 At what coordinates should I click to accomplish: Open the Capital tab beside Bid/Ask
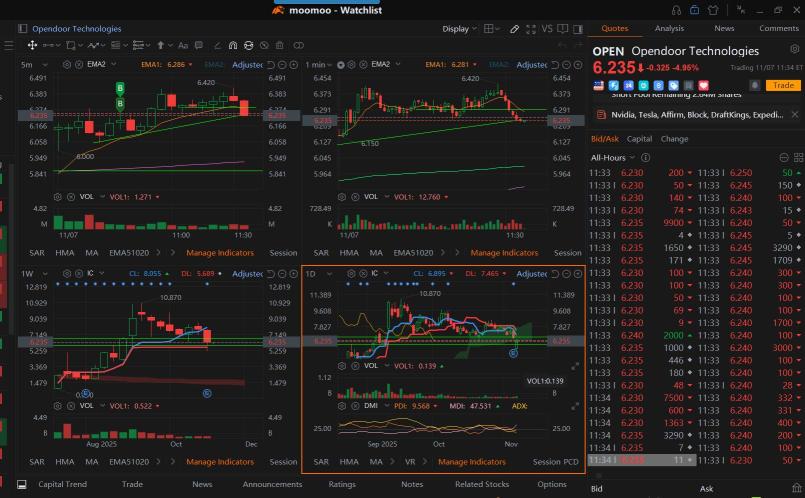point(639,139)
